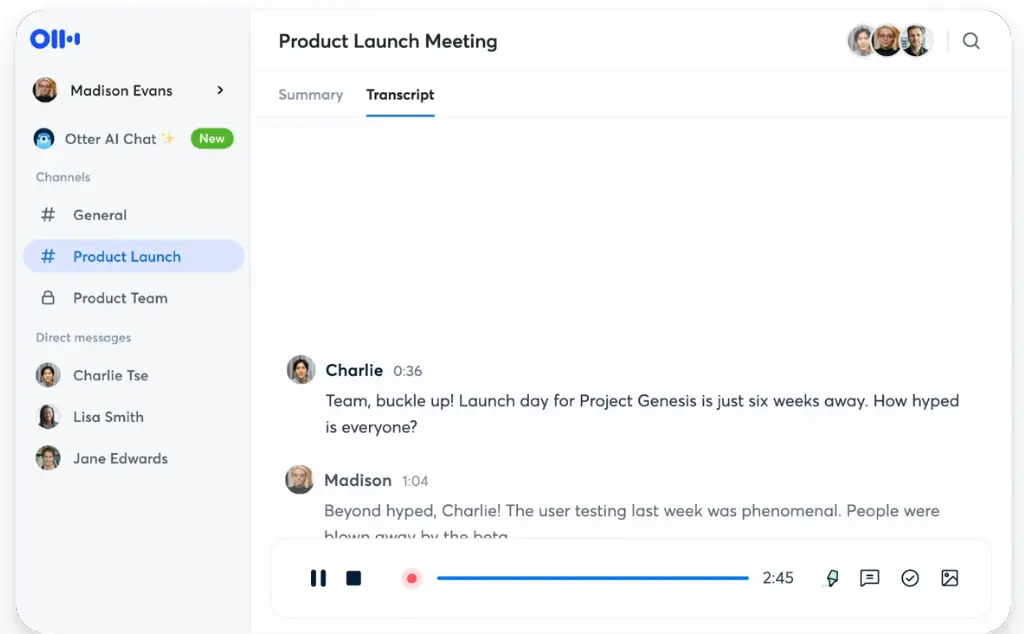Click the blue playback progress bar

tap(592, 578)
